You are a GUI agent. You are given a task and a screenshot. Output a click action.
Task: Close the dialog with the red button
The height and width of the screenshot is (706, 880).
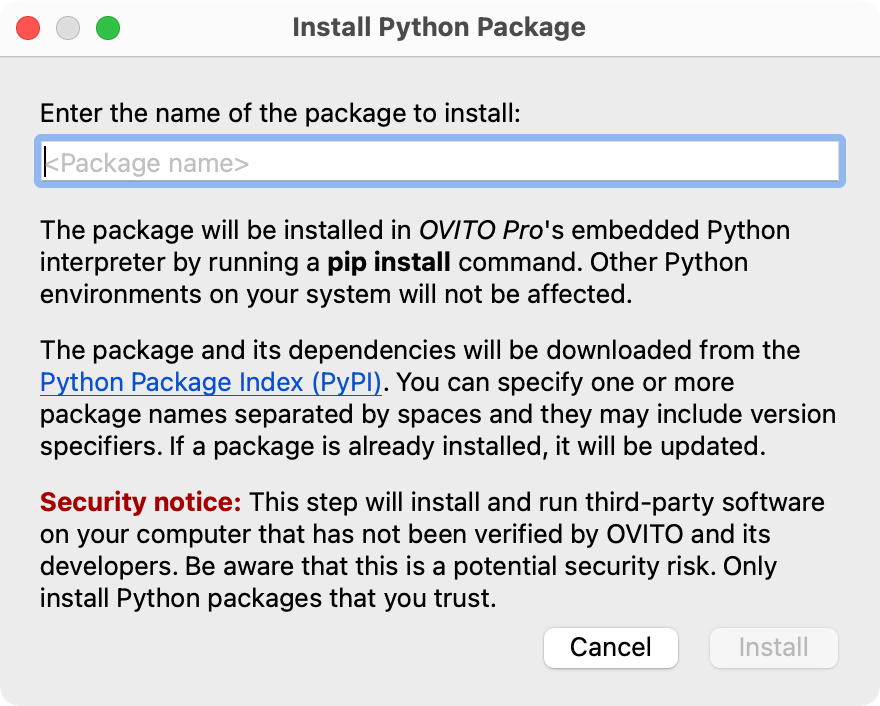(28, 28)
